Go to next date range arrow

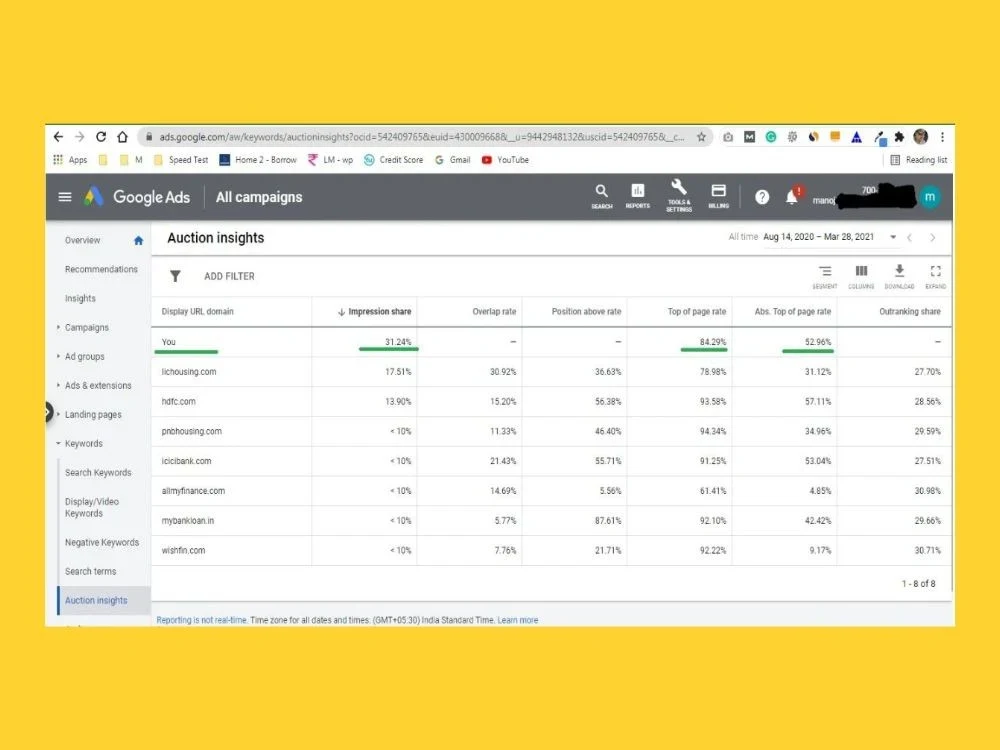click(932, 237)
